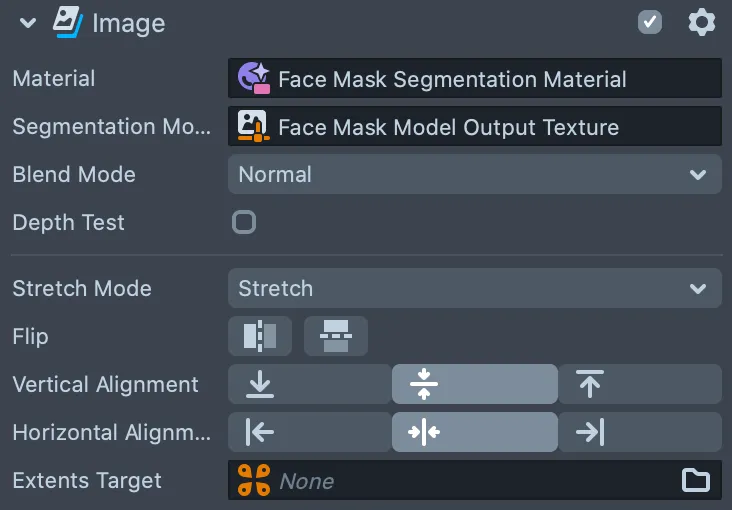Viewport: 732px width, 510px height.
Task: Set vertical alignment to center
Action: (x=475, y=384)
